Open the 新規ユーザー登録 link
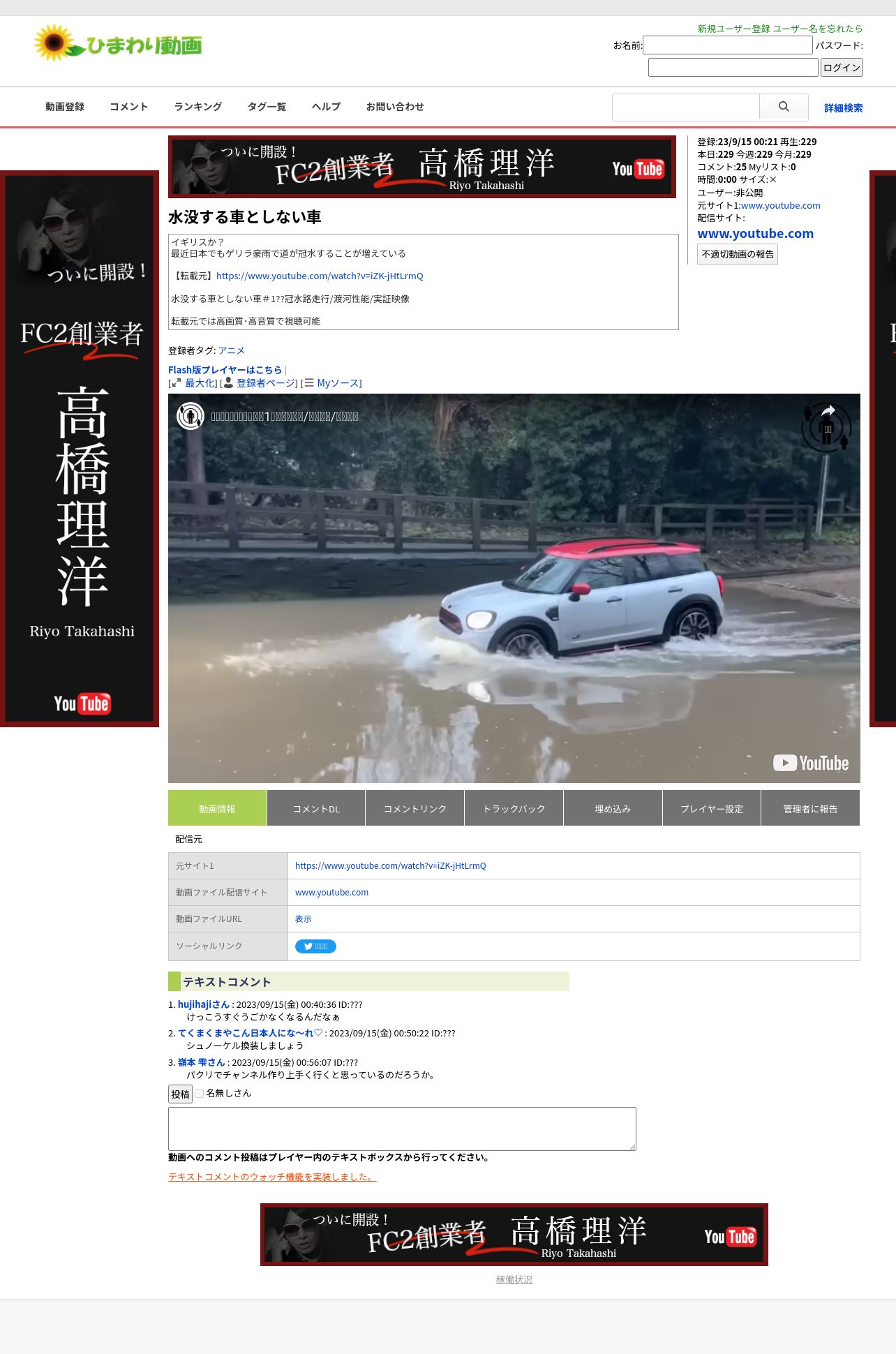The image size is (896, 1354). click(733, 29)
